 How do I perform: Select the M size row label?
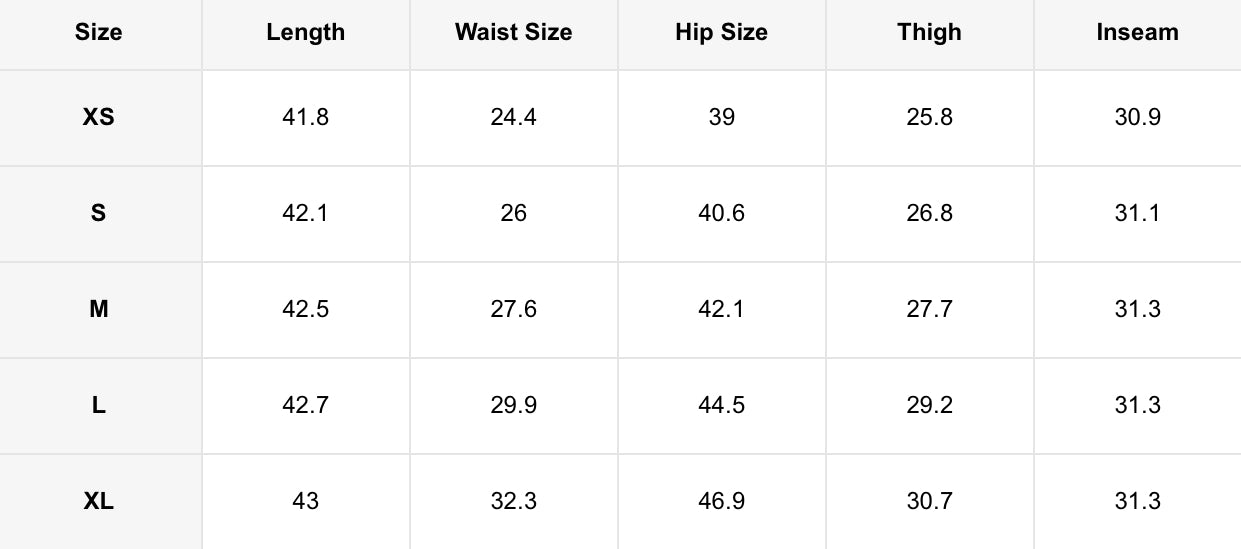click(x=99, y=309)
